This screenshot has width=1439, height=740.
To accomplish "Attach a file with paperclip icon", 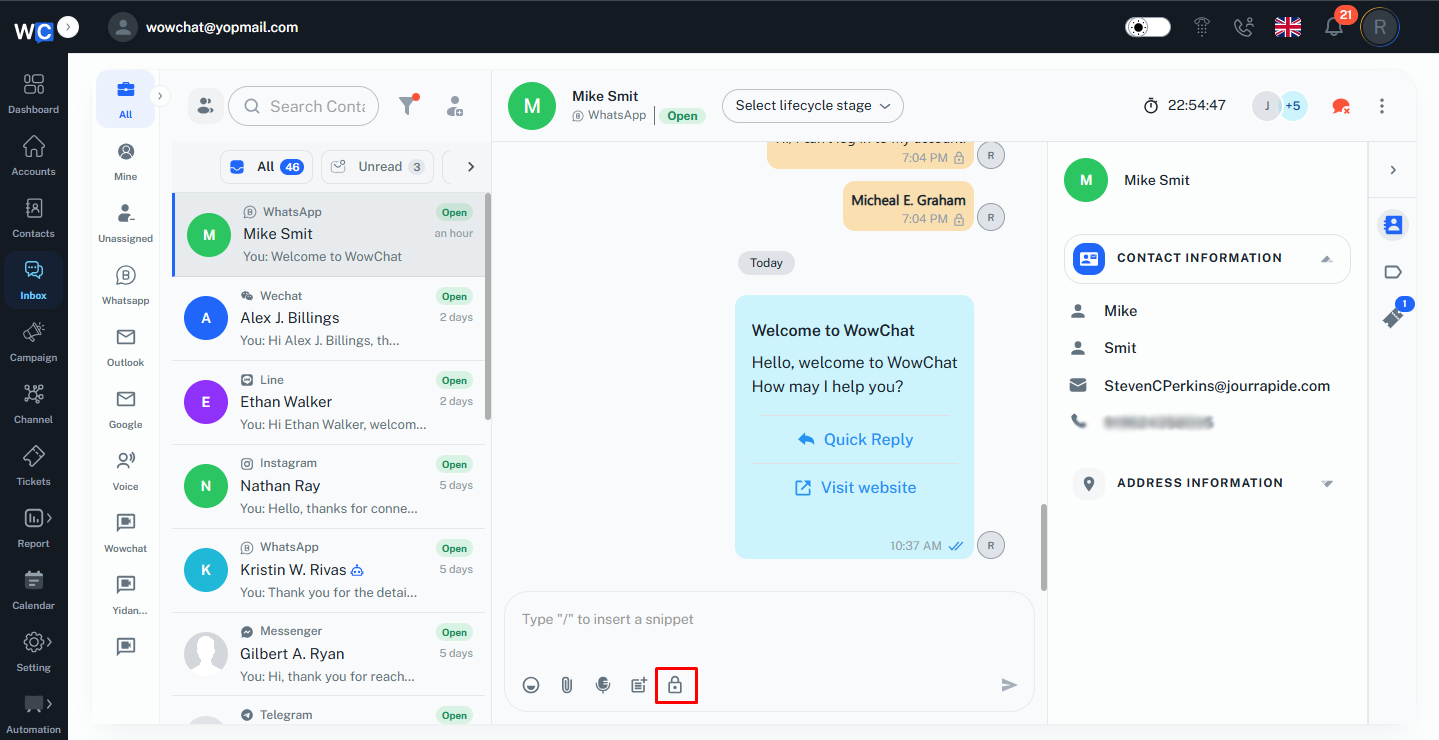I will [x=566, y=685].
